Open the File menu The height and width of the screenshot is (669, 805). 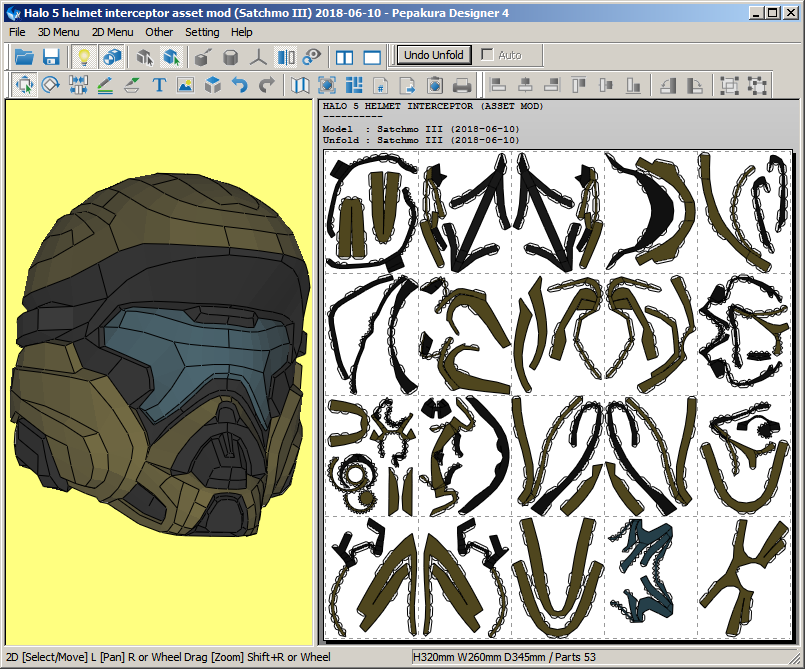click(x=17, y=32)
